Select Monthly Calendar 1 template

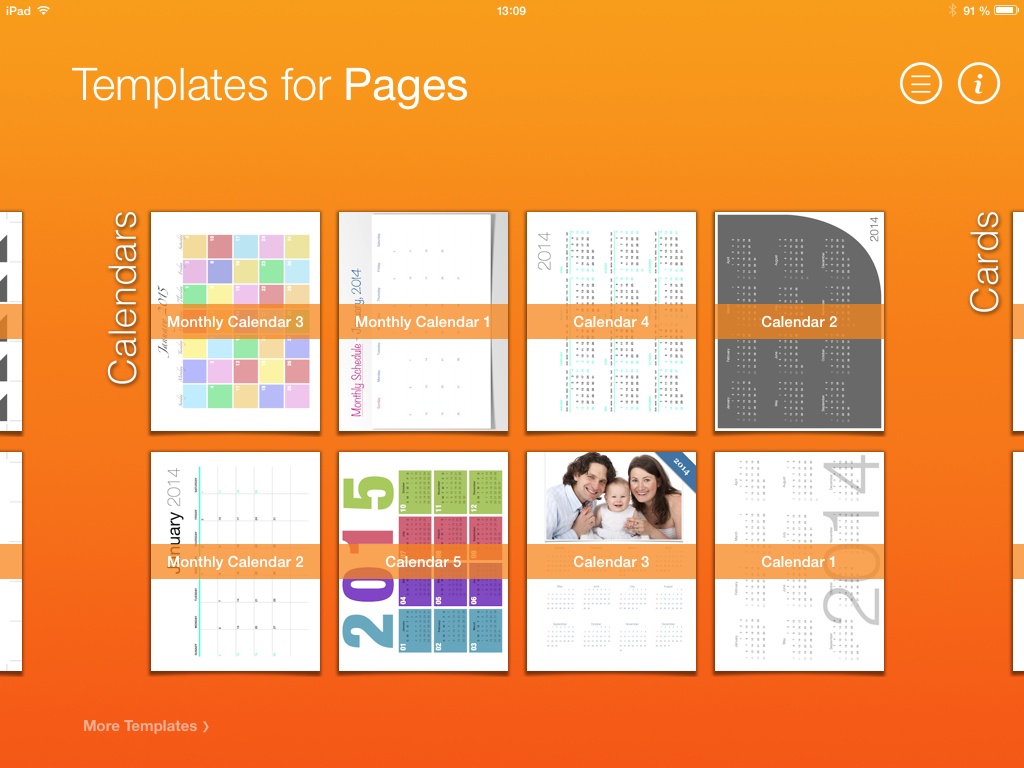coord(423,322)
